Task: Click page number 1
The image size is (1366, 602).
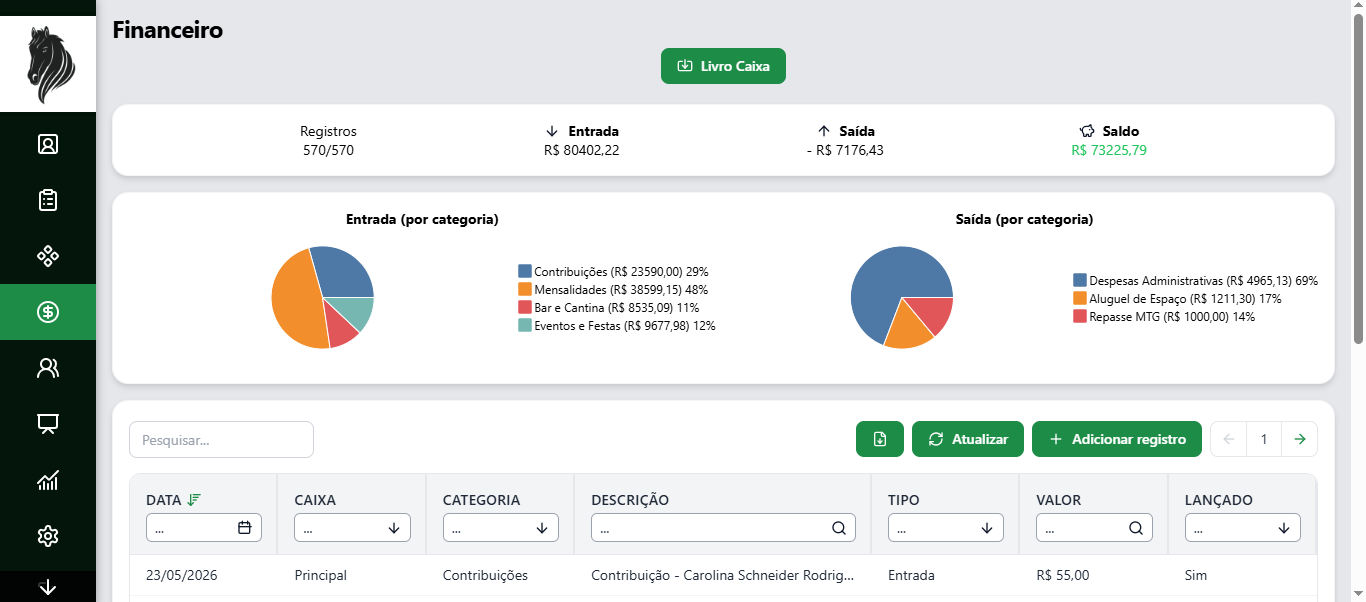Action: (1264, 439)
